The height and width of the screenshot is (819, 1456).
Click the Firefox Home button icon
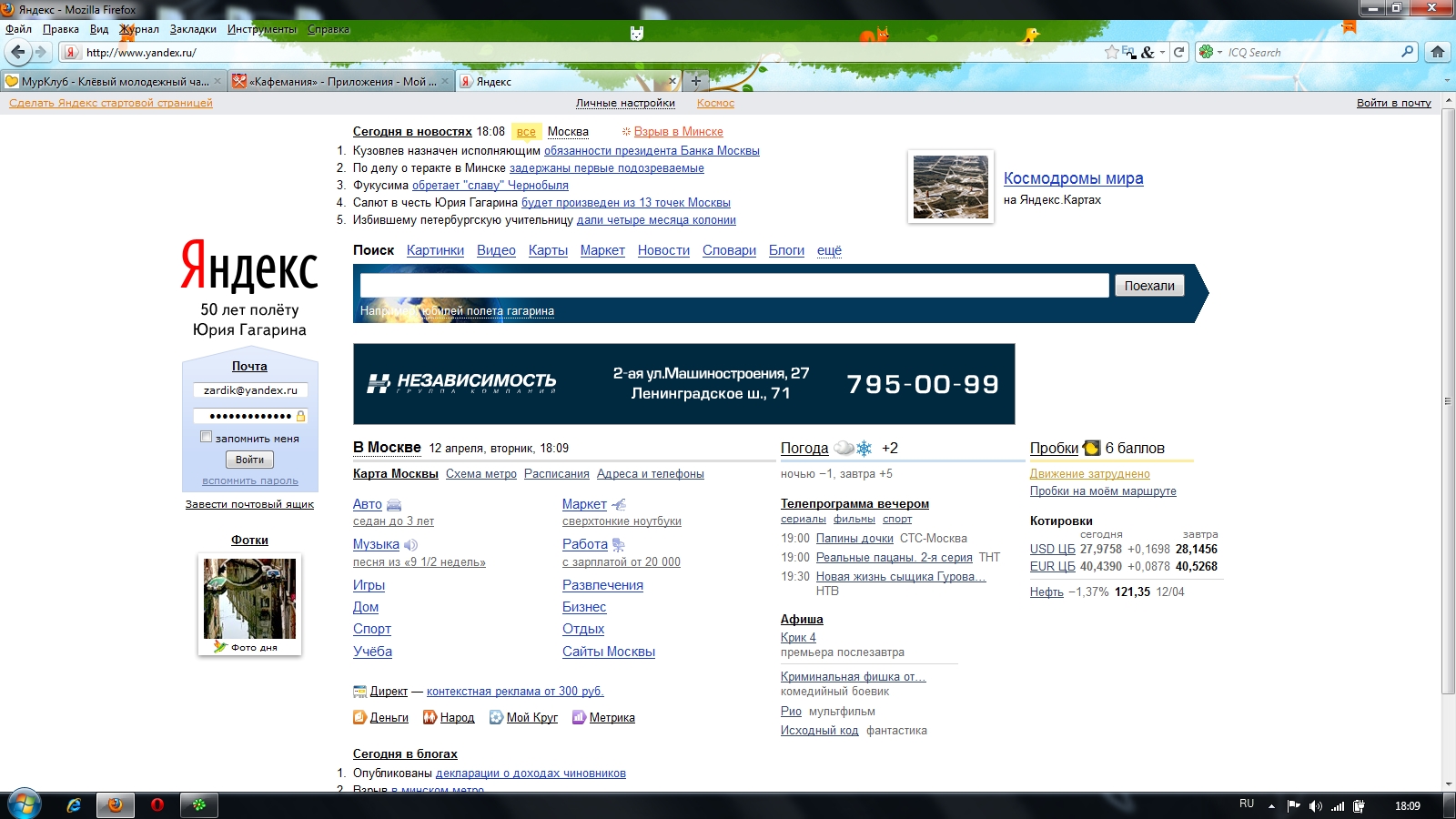pos(1438,52)
